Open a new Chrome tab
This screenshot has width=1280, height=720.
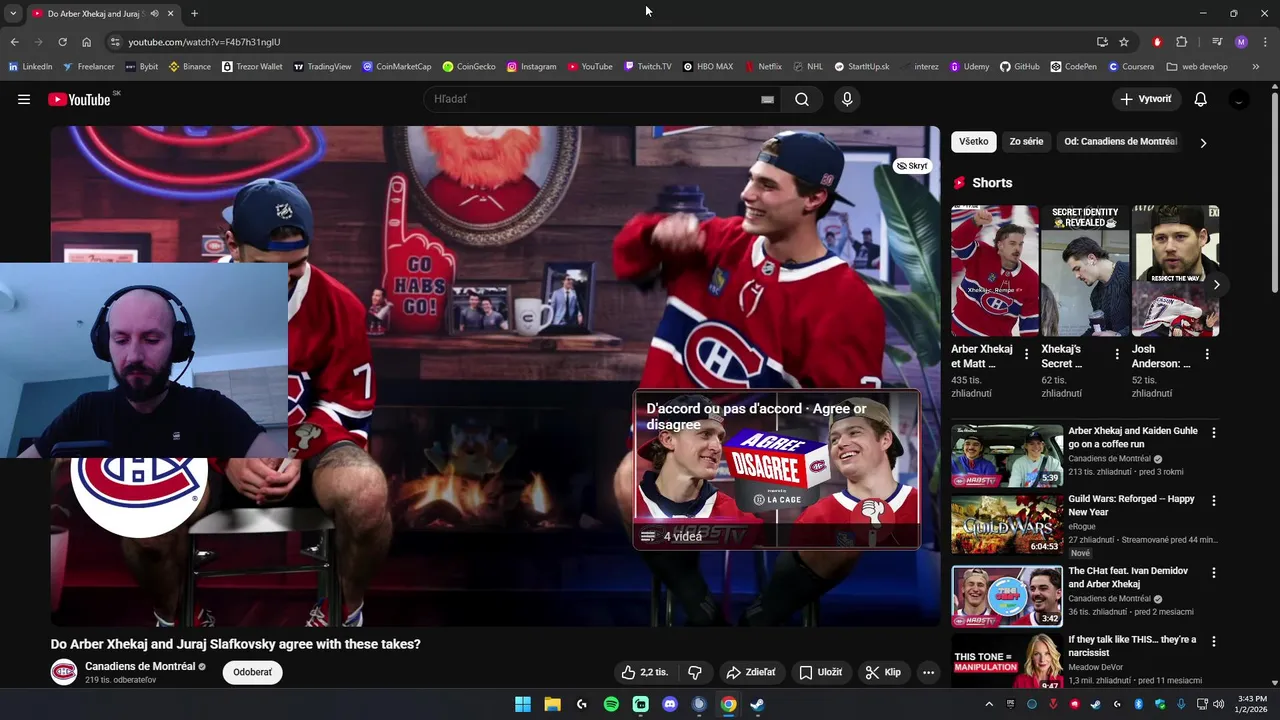click(x=194, y=14)
